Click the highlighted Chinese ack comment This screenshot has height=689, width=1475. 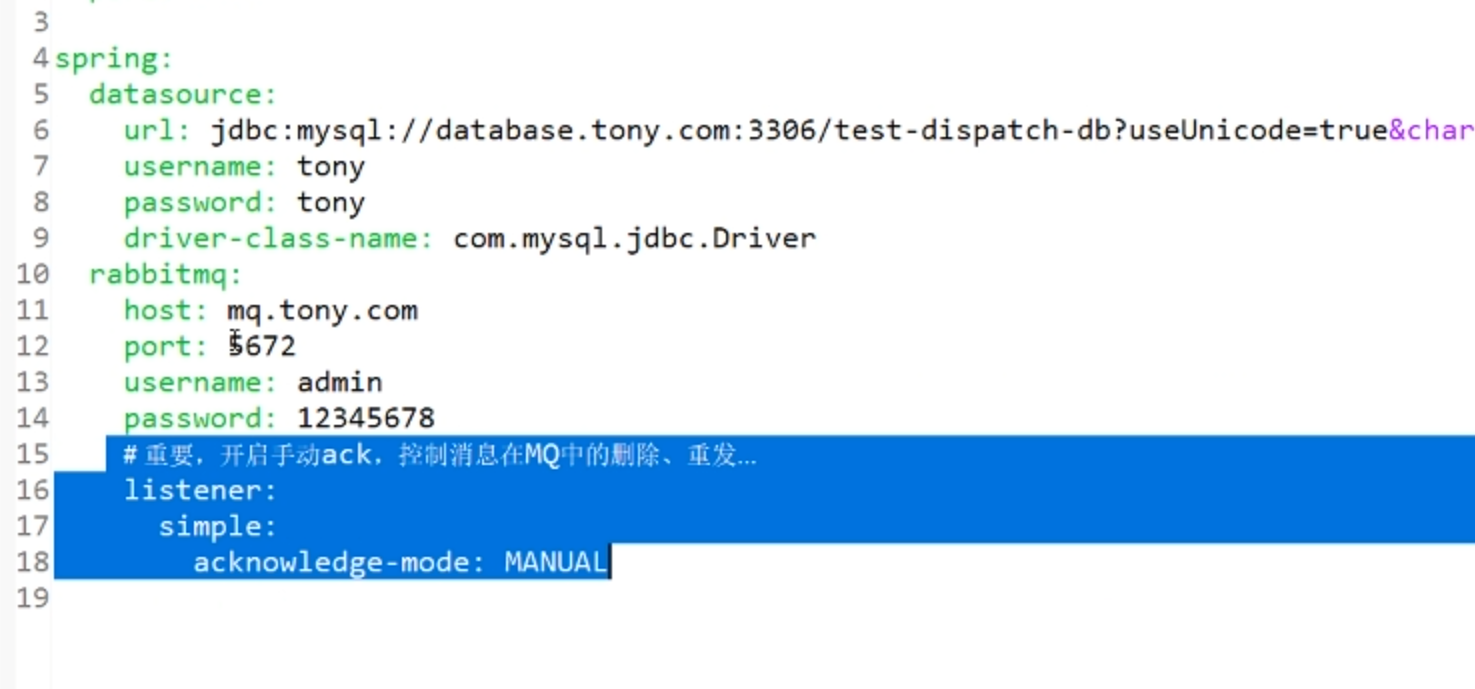pos(440,455)
